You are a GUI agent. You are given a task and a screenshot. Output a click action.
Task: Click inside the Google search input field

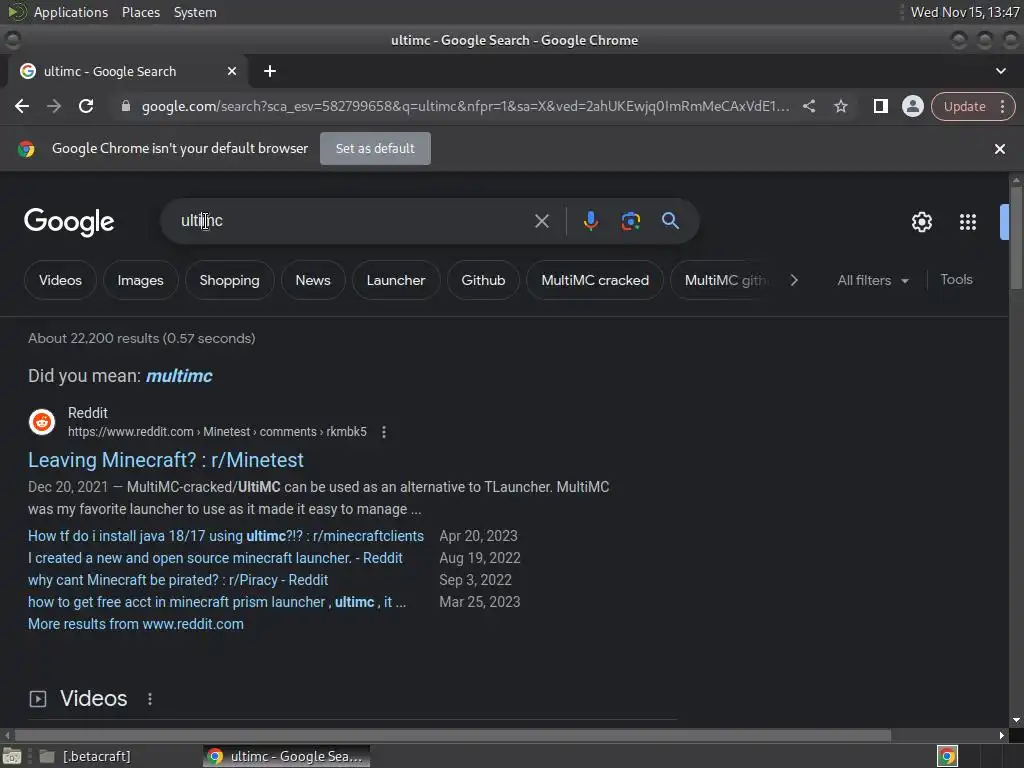pyautogui.click(x=353, y=221)
